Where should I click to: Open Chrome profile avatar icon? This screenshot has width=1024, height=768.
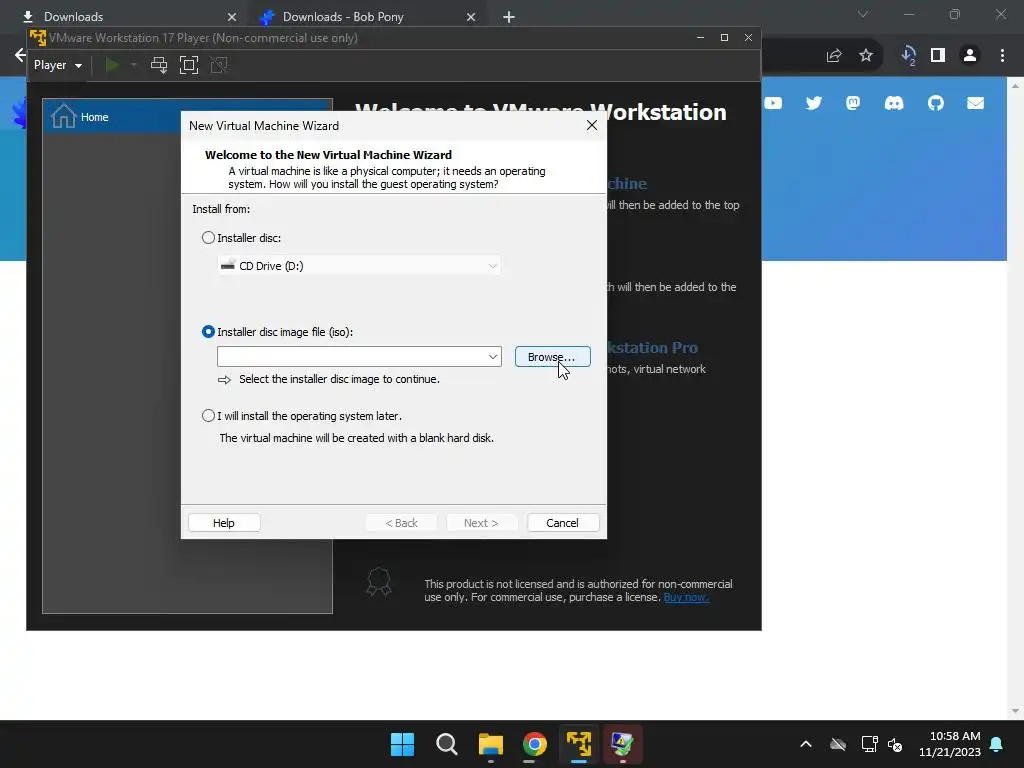[970, 56]
